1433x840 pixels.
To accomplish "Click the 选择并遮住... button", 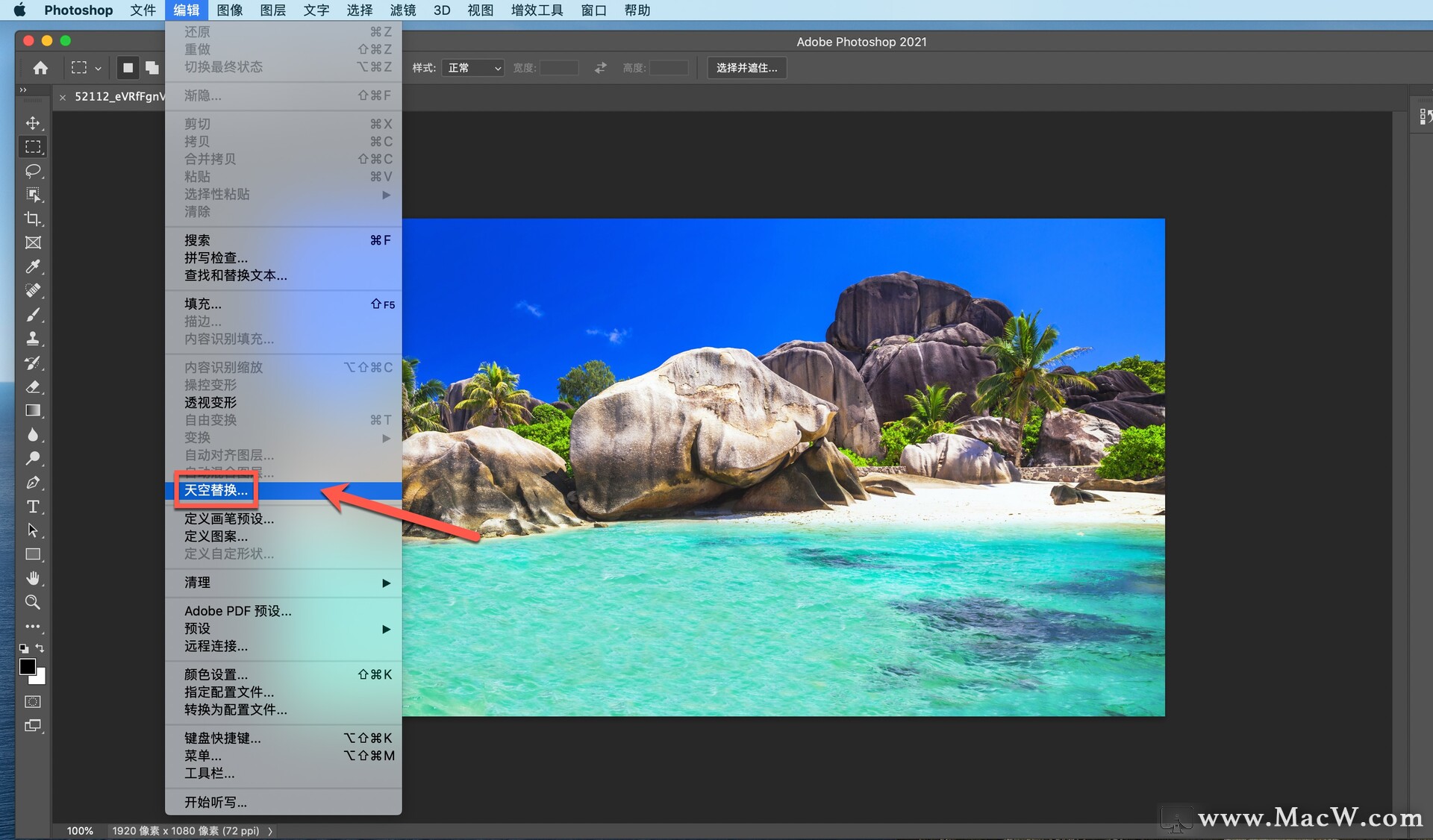I will click(x=746, y=68).
